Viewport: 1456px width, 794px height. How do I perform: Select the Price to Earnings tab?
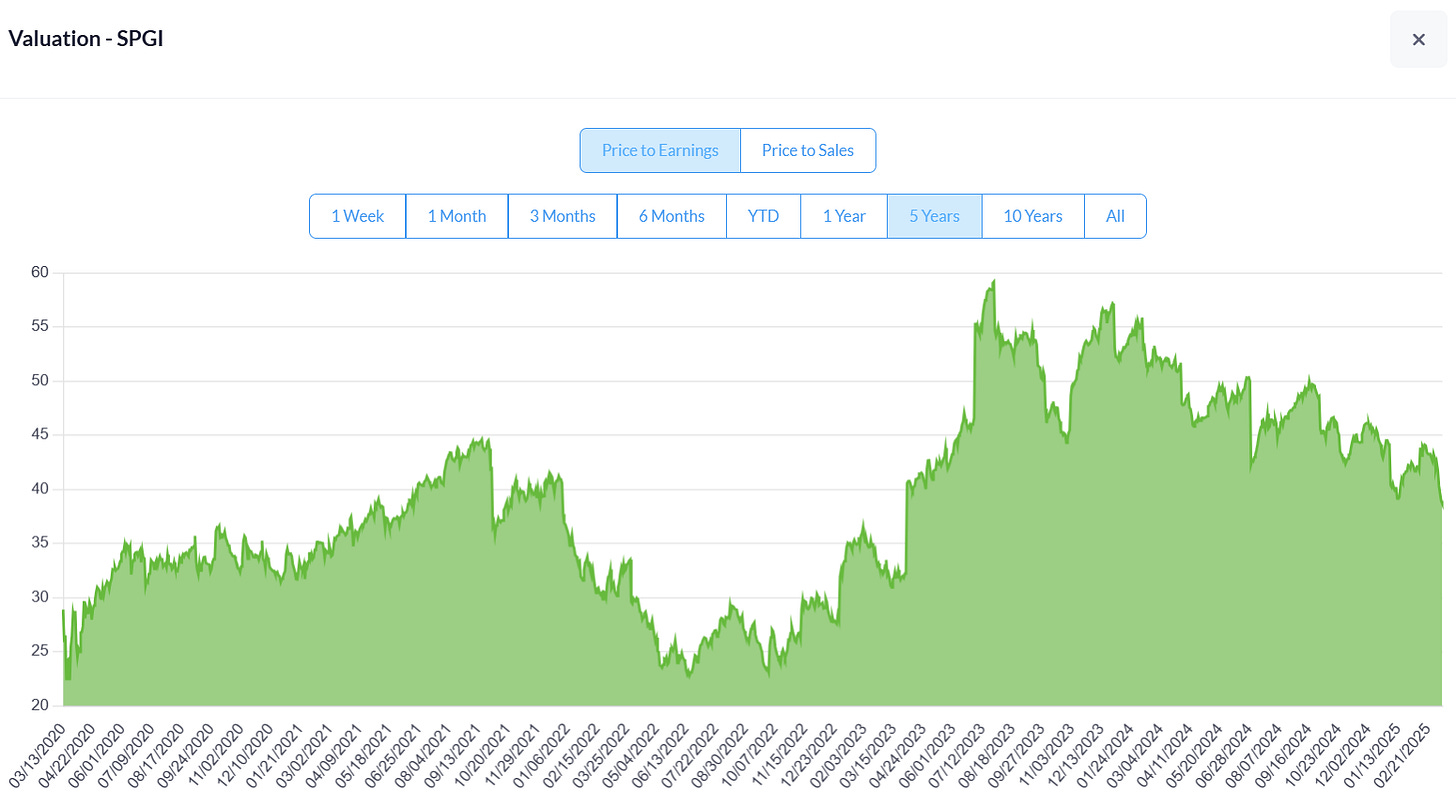pos(660,150)
